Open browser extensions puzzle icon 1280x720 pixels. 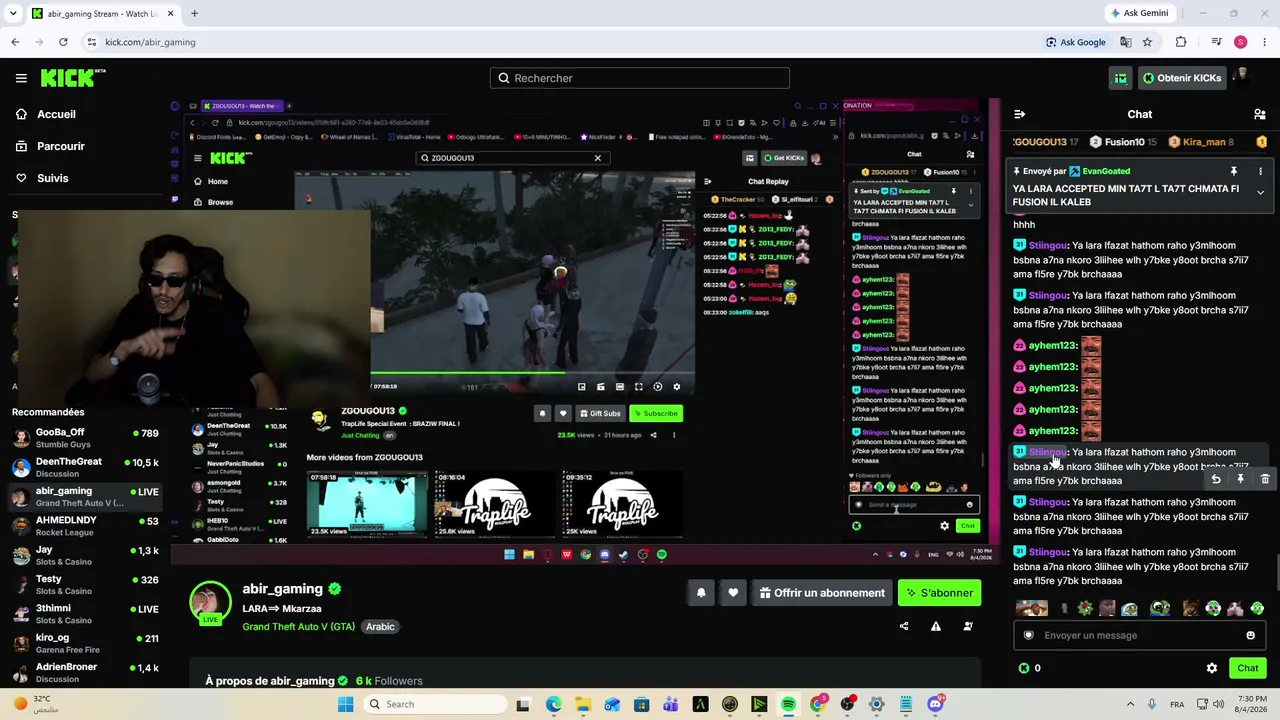pos(1181,42)
